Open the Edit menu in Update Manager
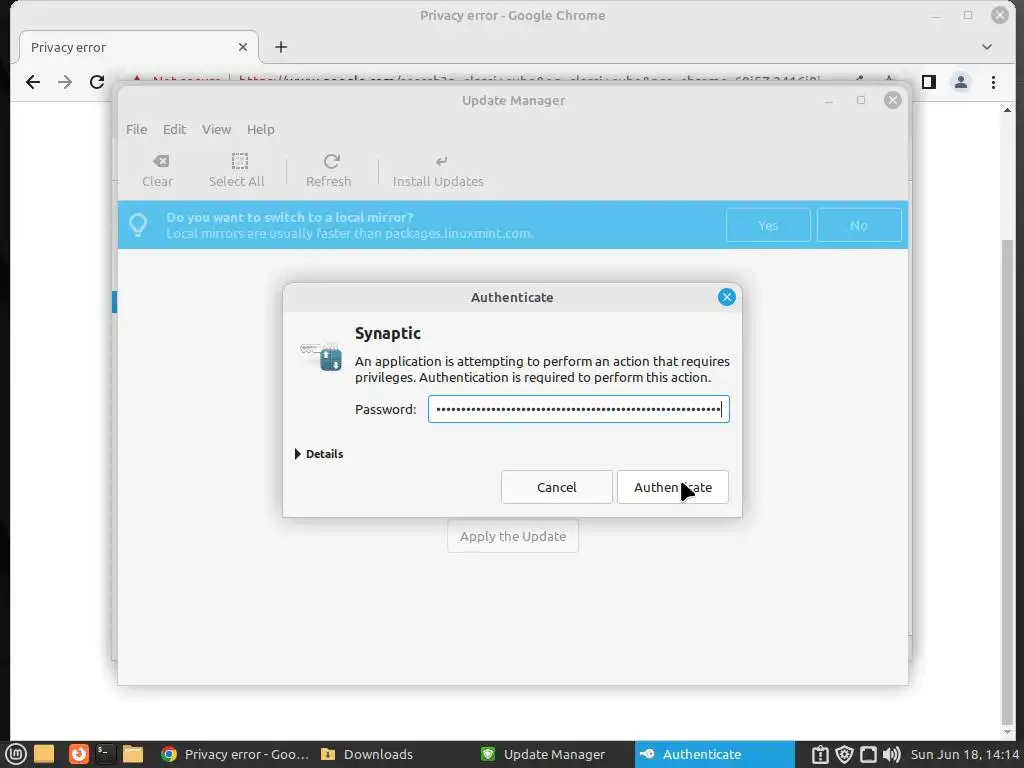The image size is (1024, 768). pos(174,129)
